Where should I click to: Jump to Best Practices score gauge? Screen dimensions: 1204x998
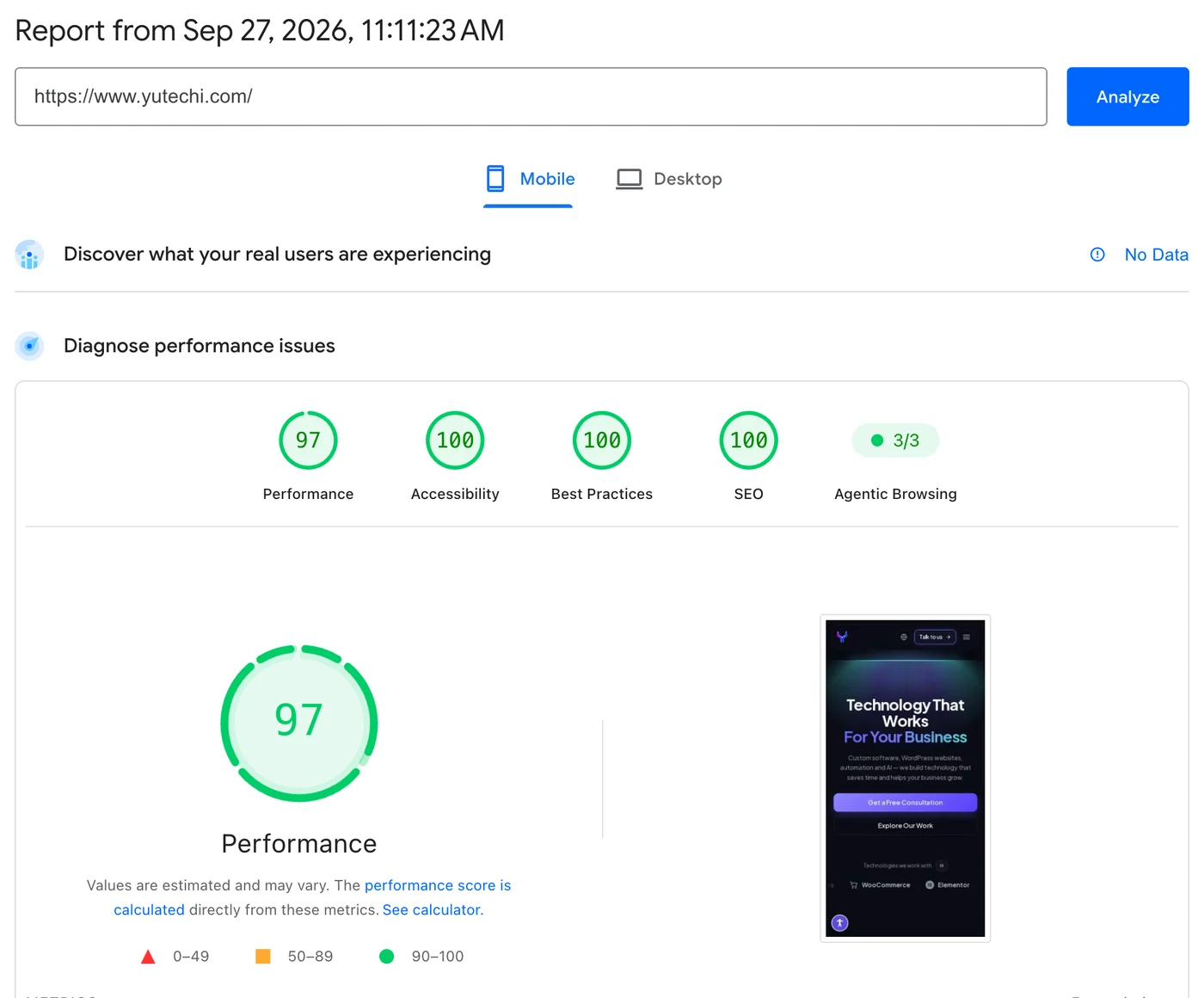click(602, 440)
